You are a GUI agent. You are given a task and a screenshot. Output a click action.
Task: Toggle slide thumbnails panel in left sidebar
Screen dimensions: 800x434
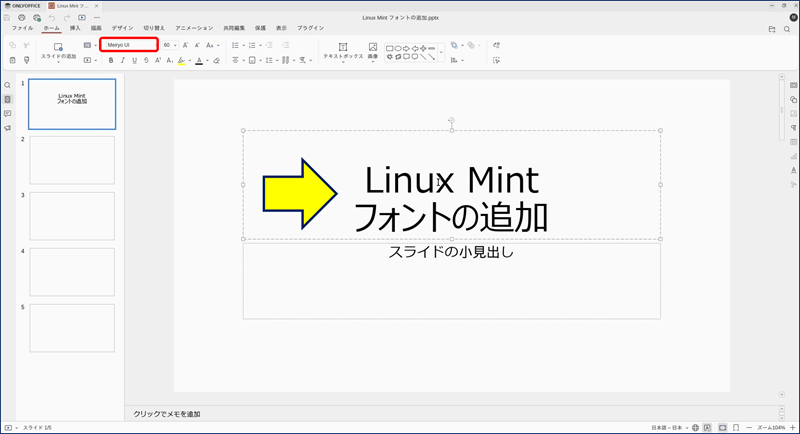7,99
